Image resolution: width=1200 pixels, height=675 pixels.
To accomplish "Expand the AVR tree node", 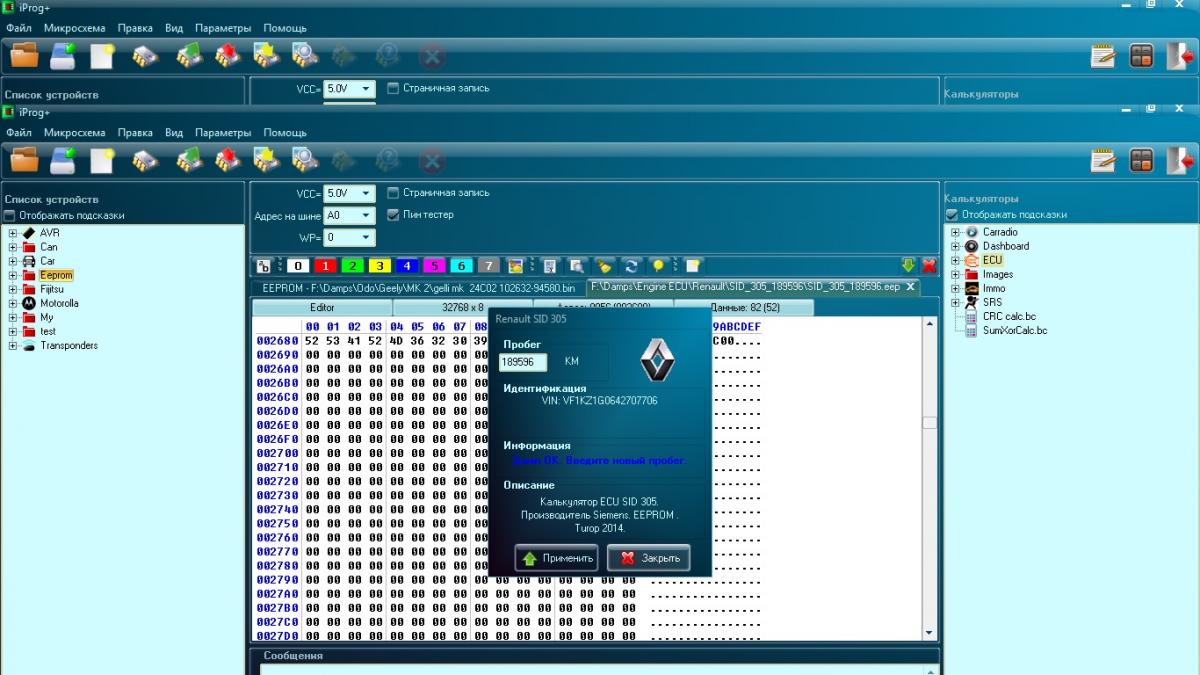I will coord(13,233).
